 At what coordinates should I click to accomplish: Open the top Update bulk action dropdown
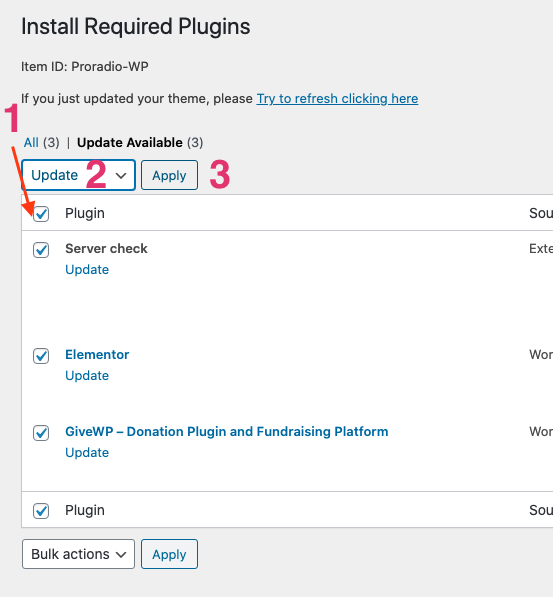[78, 175]
